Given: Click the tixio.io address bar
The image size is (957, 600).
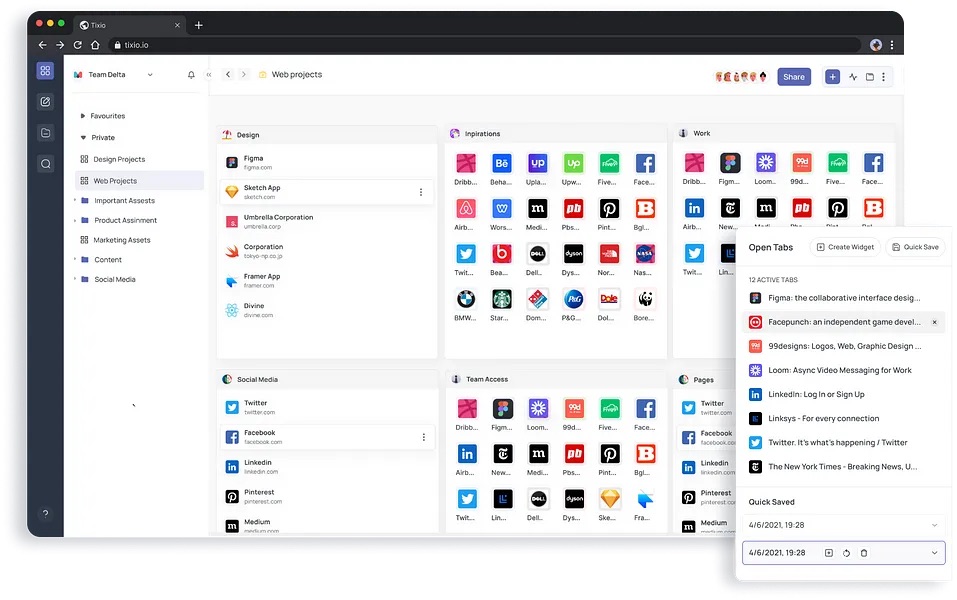Looking at the screenshot, I should (x=484, y=45).
